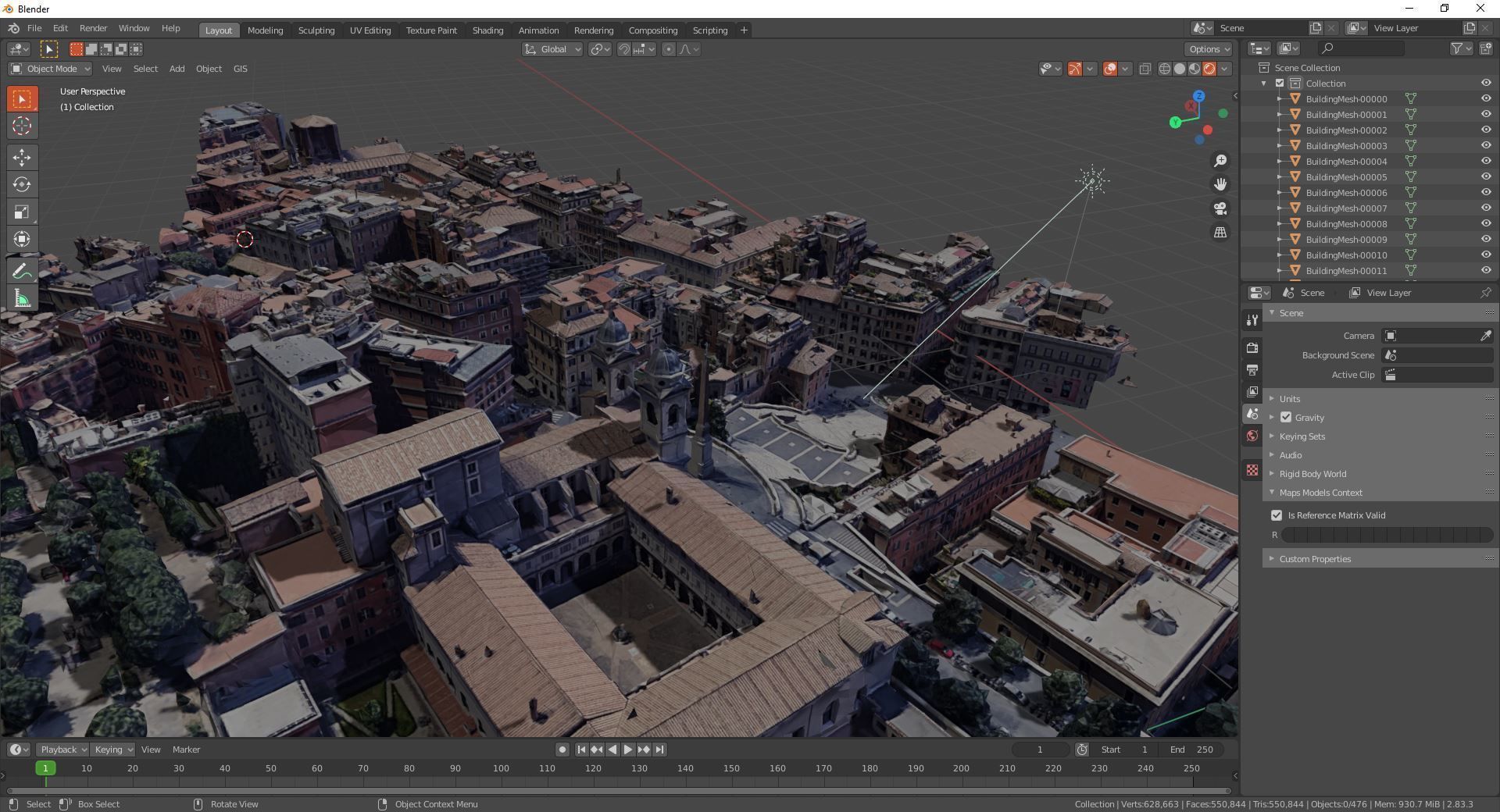Viewport: 1500px width, 812px height.
Task: Activate the Rotate tool
Action: [x=22, y=185]
